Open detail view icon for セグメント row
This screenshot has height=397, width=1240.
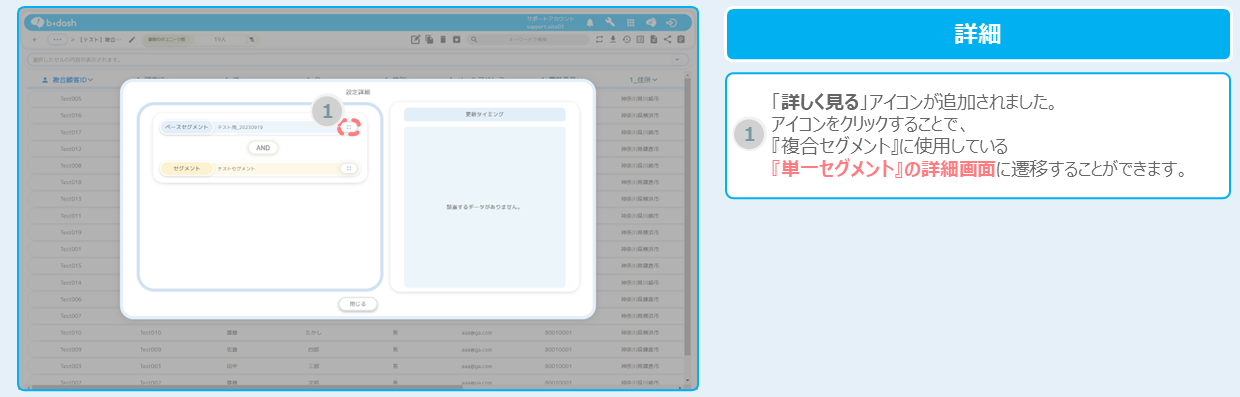pyautogui.click(x=348, y=169)
